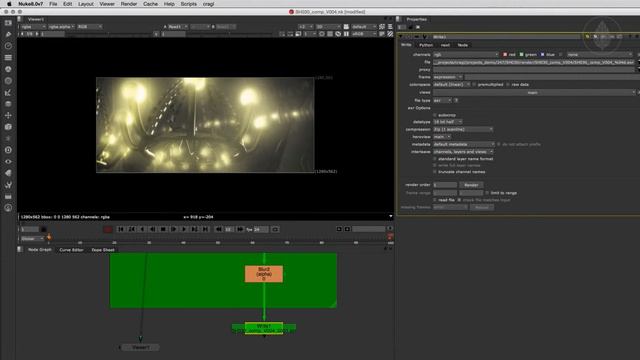Collapse the Write1 properties panel arrow
This screenshot has height=360, width=640.
point(400,37)
